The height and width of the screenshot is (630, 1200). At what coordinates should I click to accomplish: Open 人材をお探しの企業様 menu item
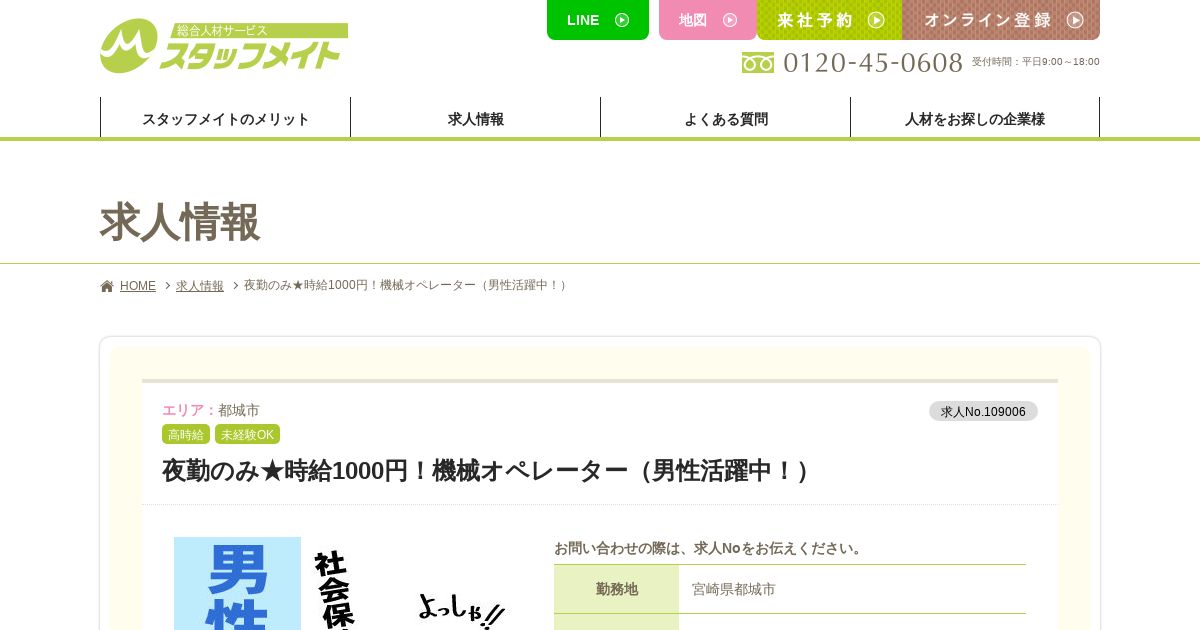click(x=975, y=119)
